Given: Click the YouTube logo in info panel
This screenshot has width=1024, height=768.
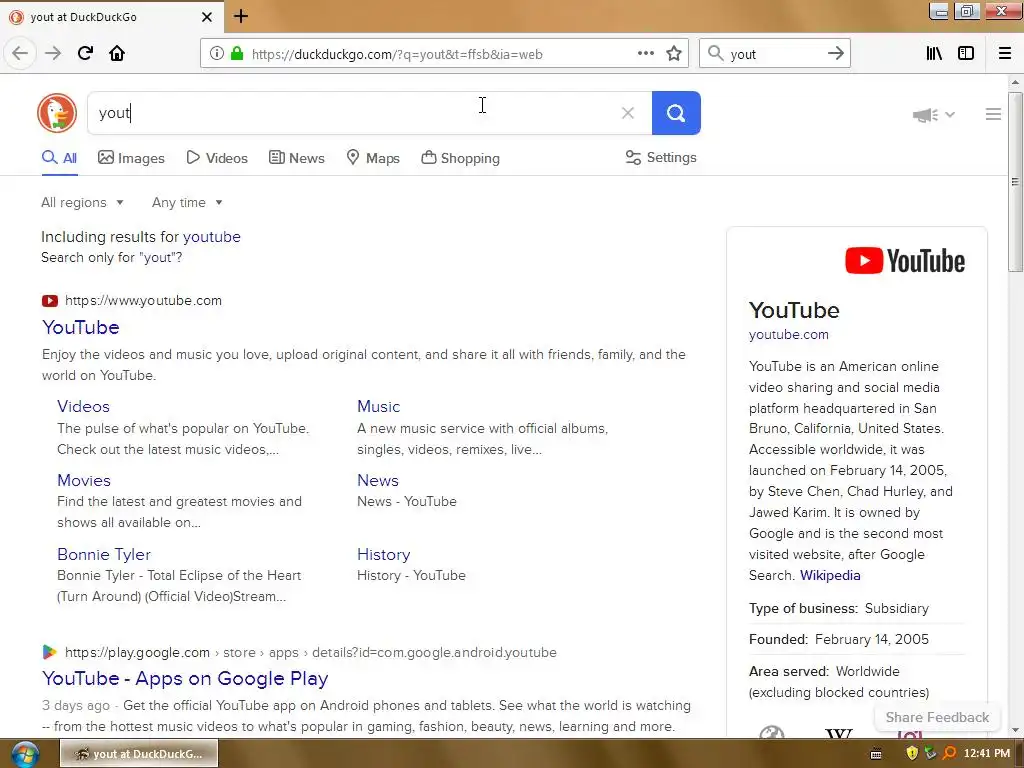Looking at the screenshot, I should click(904, 261).
